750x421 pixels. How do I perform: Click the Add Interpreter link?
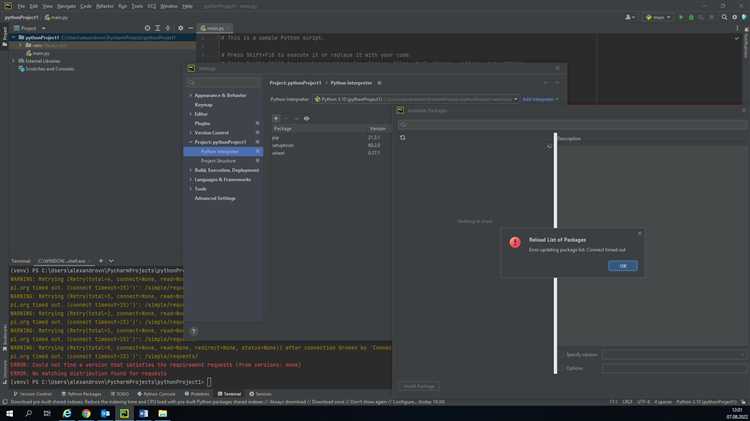tap(540, 99)
